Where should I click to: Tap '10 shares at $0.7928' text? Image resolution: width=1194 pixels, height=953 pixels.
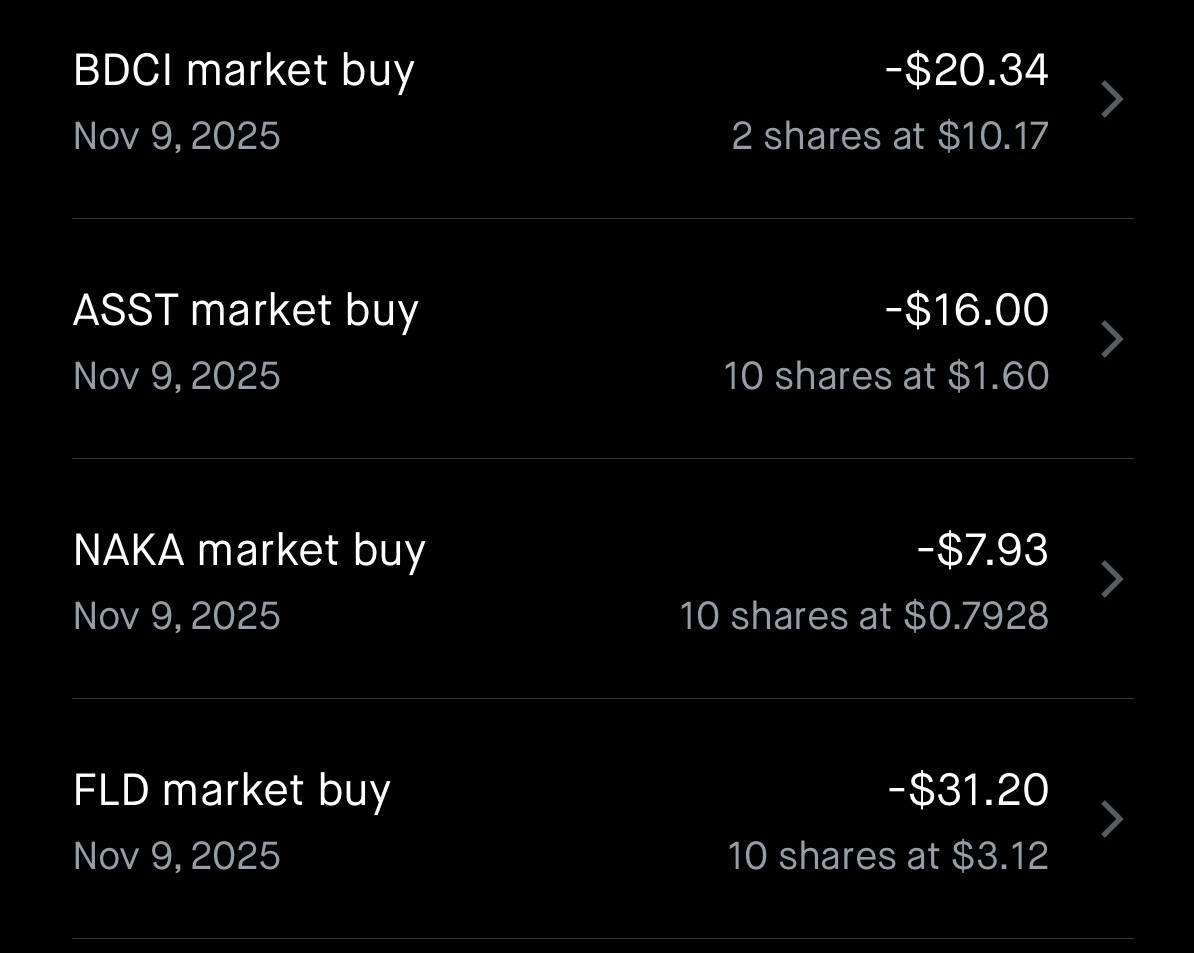[x=864, y=617]
